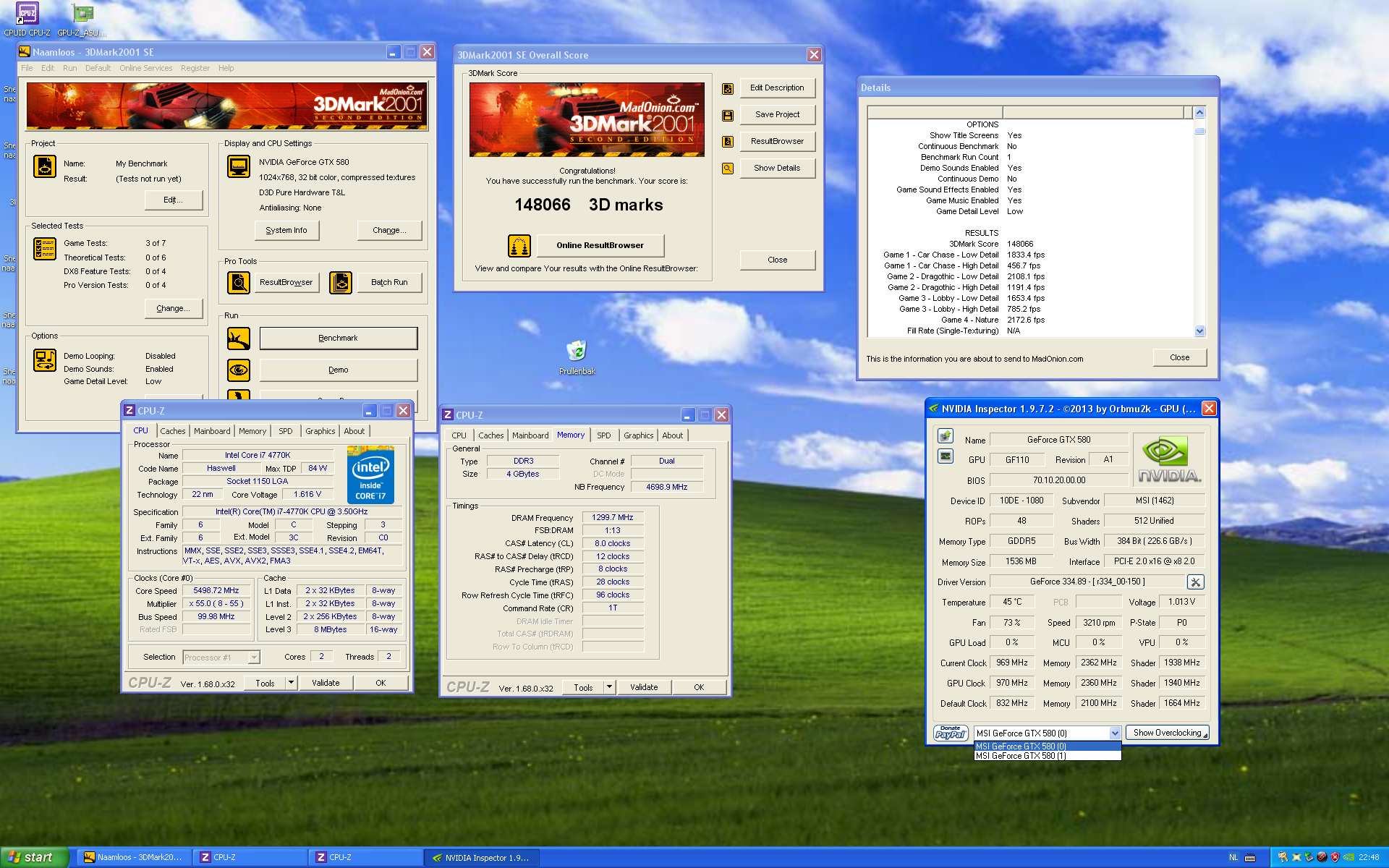
Task: Click the Project icon in 3DMark2001
Action: (45, 166)
